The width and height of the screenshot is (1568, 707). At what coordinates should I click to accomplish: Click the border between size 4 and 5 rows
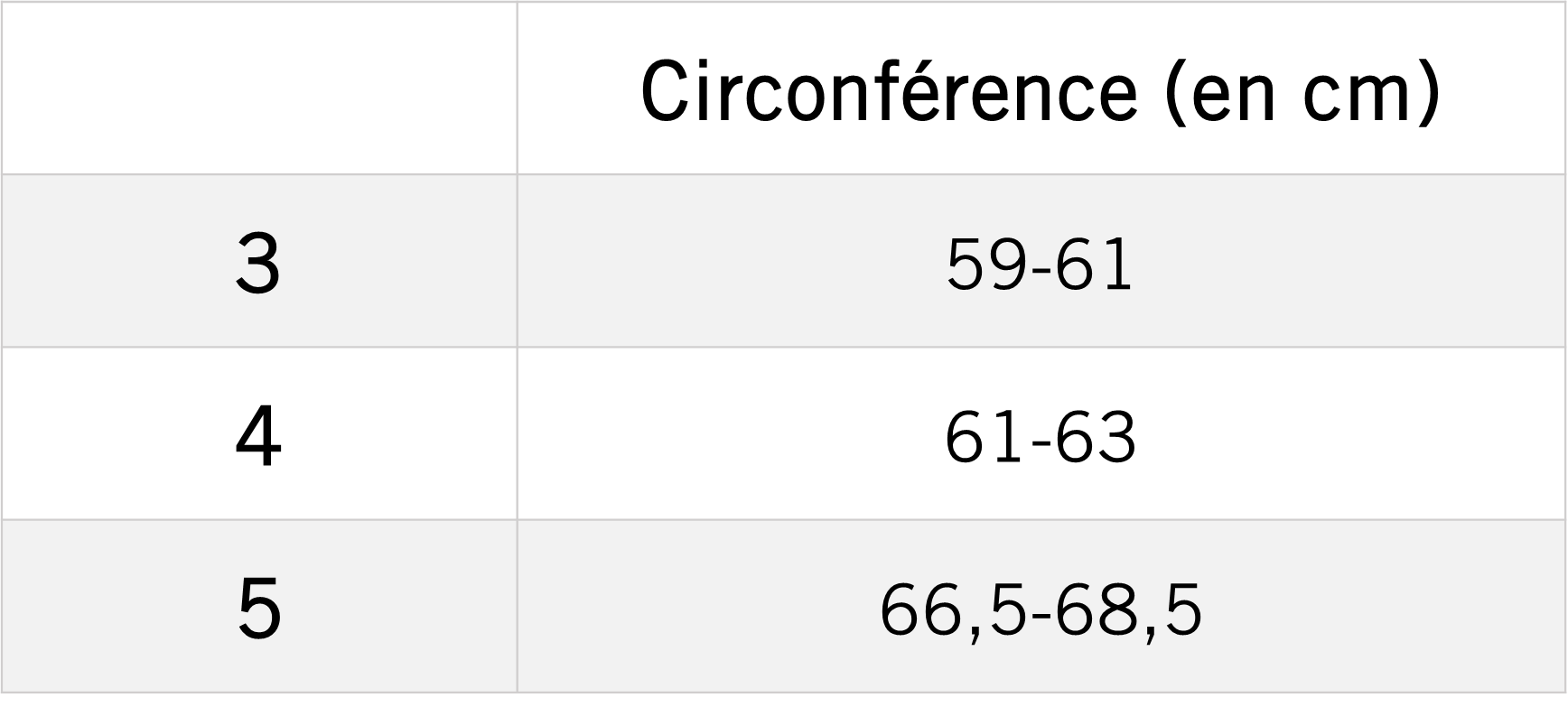(784, 519)
